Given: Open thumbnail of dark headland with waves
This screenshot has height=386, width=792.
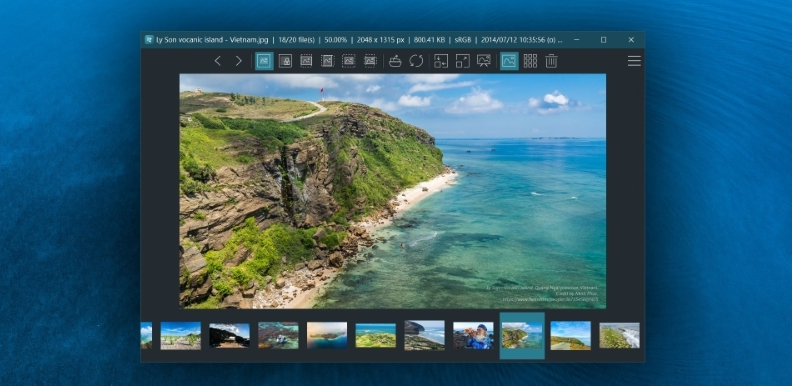Looking at the screenshot, I should (x=424, y=335).
